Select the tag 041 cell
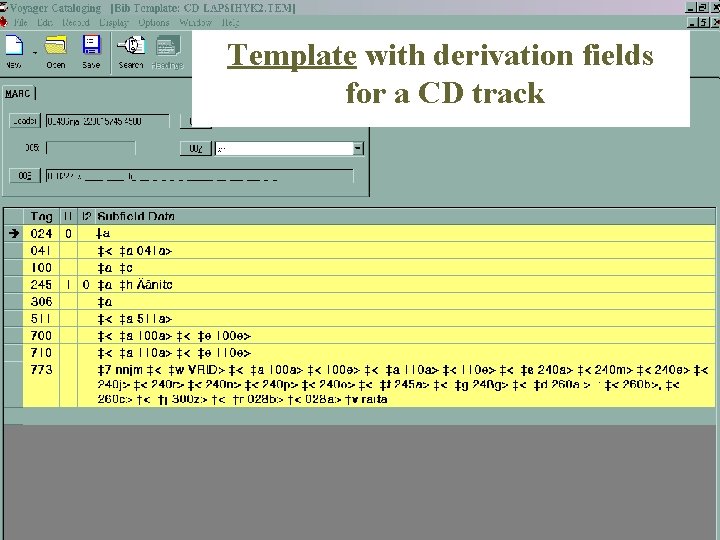The height and width of the screenshot is (540, 720). tap(41, 251)
